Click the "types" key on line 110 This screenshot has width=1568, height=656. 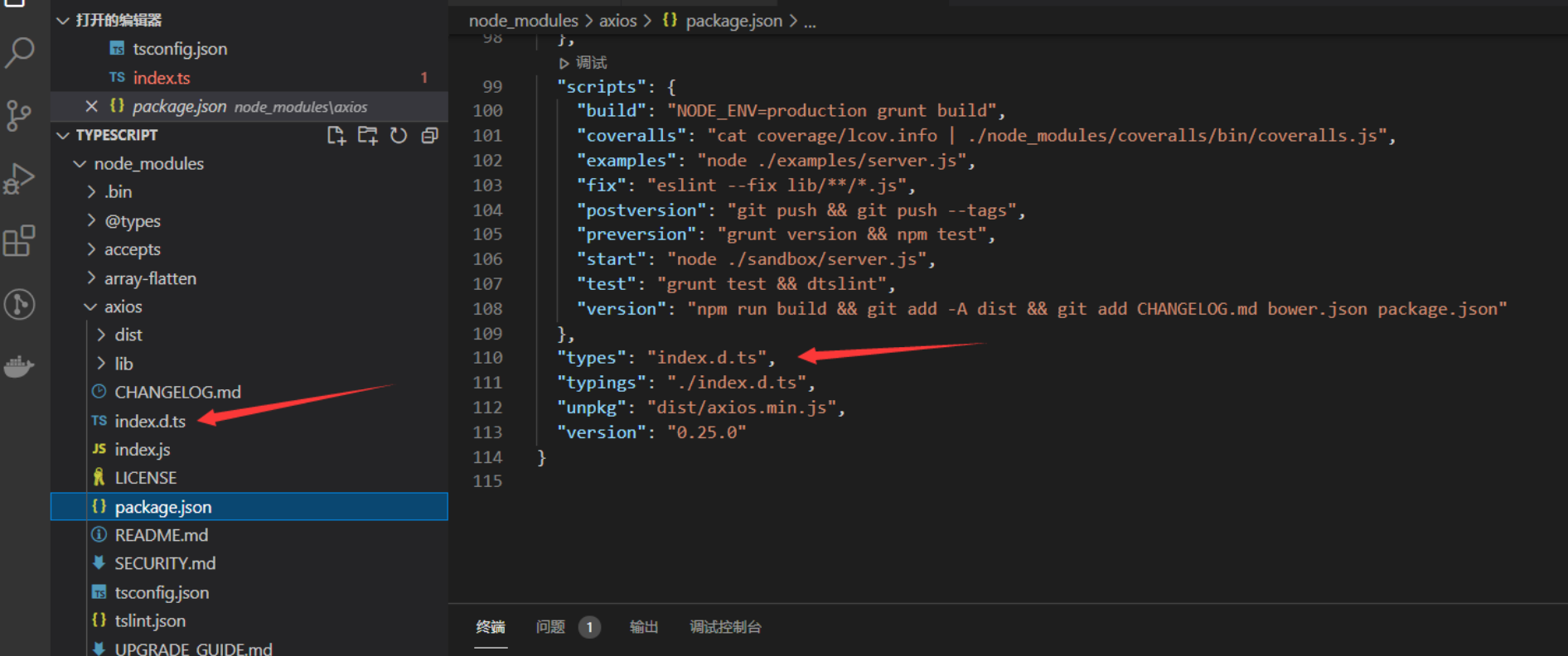[592, 358]
